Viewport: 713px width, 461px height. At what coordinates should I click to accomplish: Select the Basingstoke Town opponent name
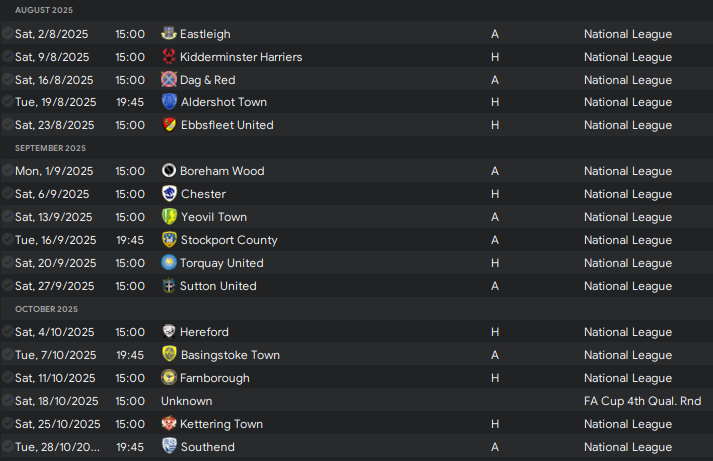[x=230, y=355]
